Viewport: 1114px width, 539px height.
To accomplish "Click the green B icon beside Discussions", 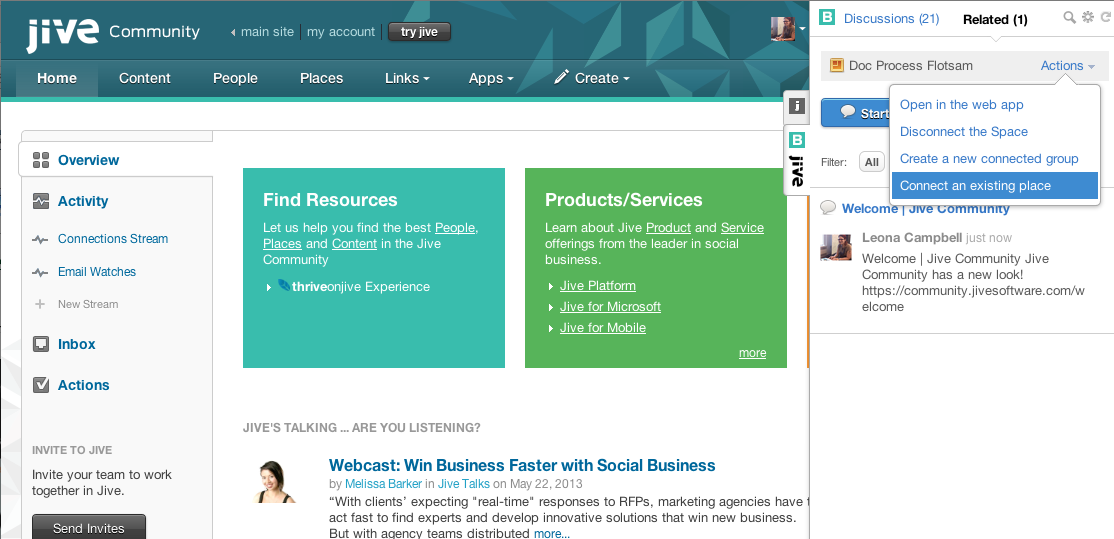I will 826,18.
